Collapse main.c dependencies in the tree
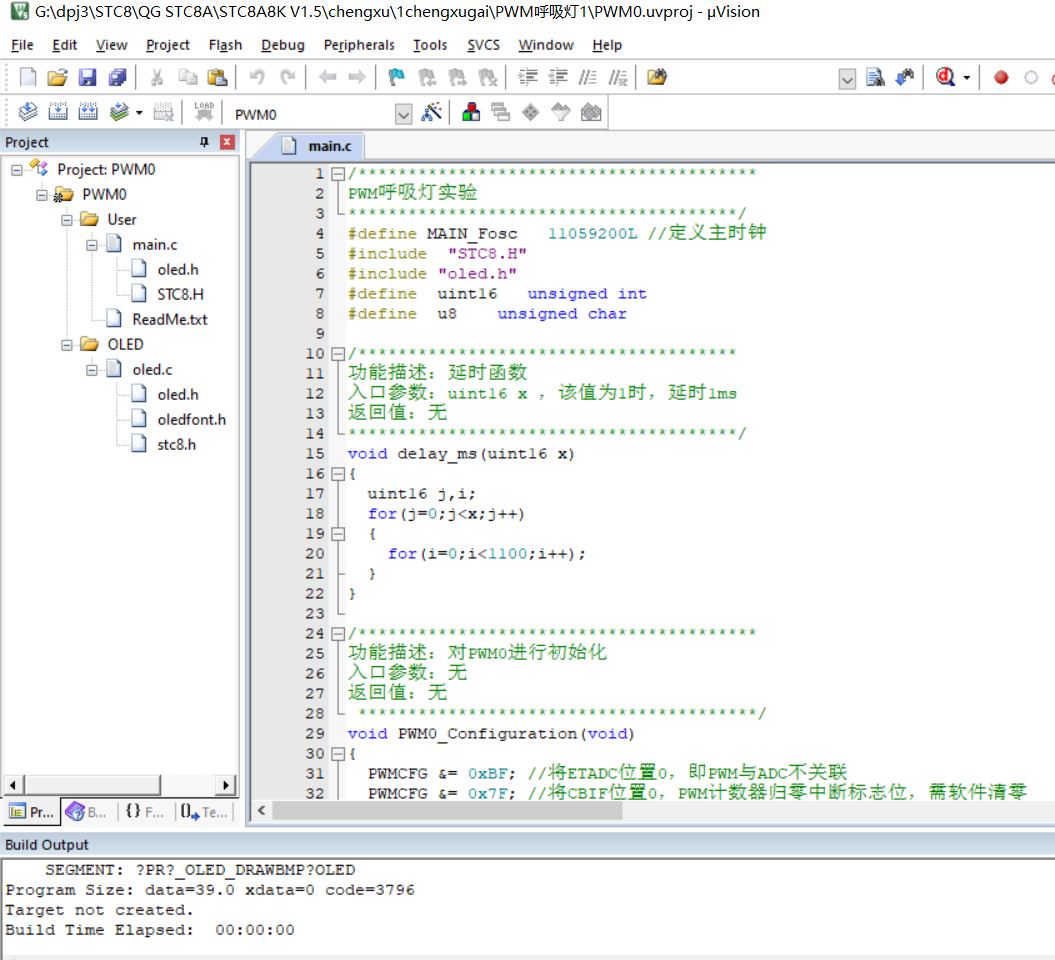This screenshot has width=1055, height=960. coord(92,245)
